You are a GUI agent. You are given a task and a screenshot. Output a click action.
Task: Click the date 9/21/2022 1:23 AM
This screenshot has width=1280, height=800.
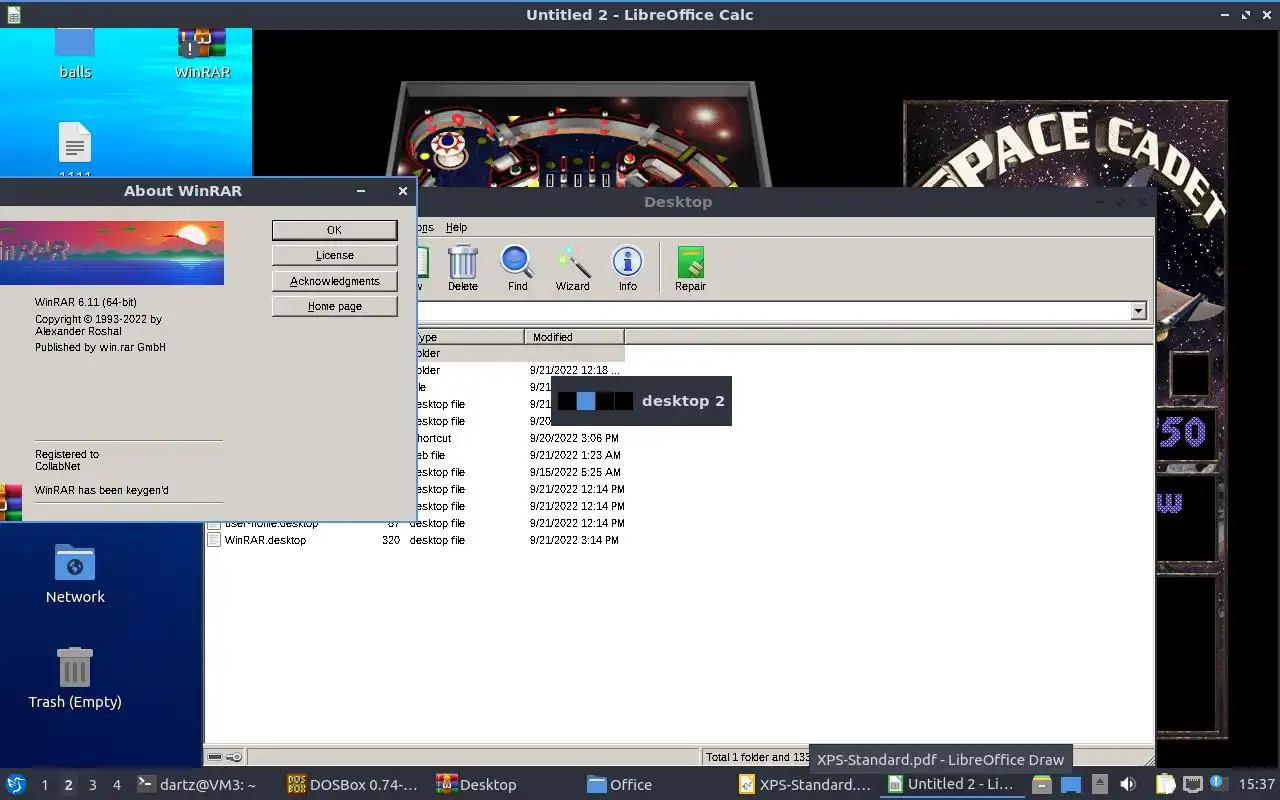(x=574, y=455)
